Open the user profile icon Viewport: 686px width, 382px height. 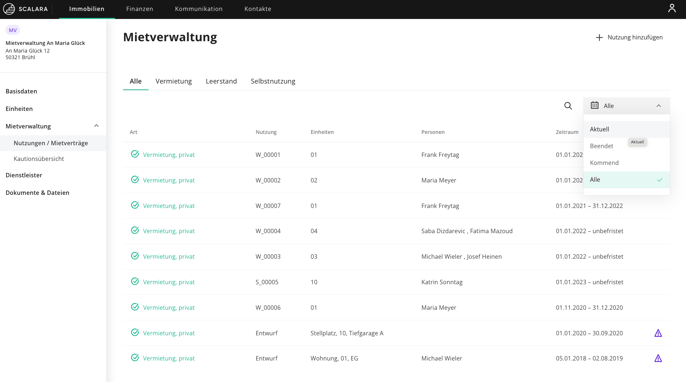point(672,8)
